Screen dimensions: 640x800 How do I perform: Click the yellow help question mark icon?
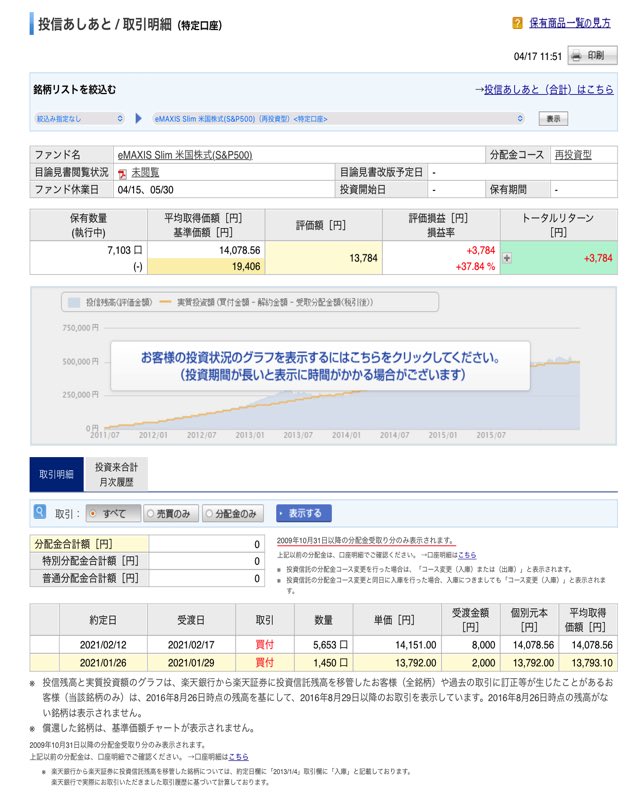(517, 22)
